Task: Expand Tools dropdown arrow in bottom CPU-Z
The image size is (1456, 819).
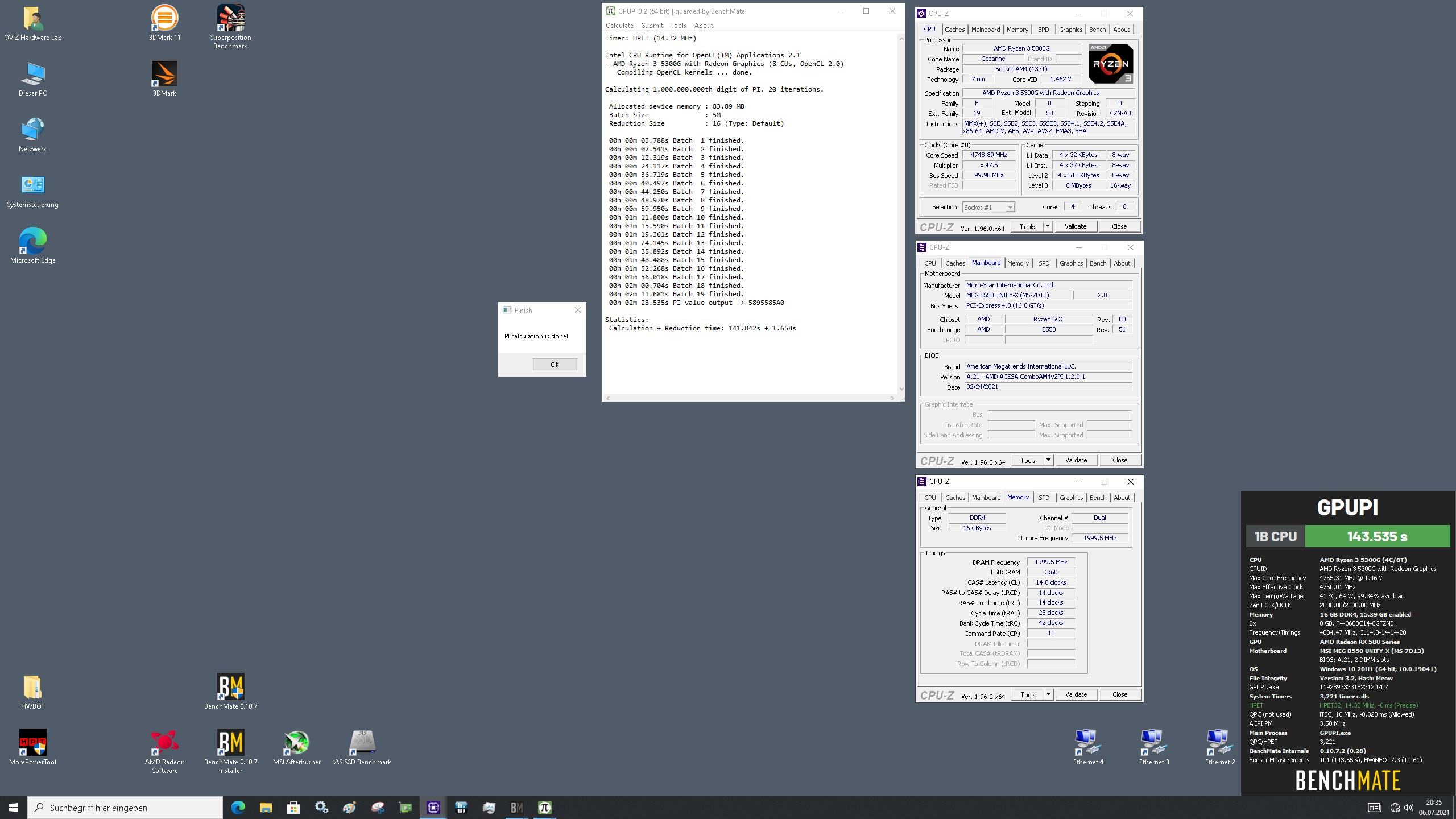Action: (x=1048, y=694)
